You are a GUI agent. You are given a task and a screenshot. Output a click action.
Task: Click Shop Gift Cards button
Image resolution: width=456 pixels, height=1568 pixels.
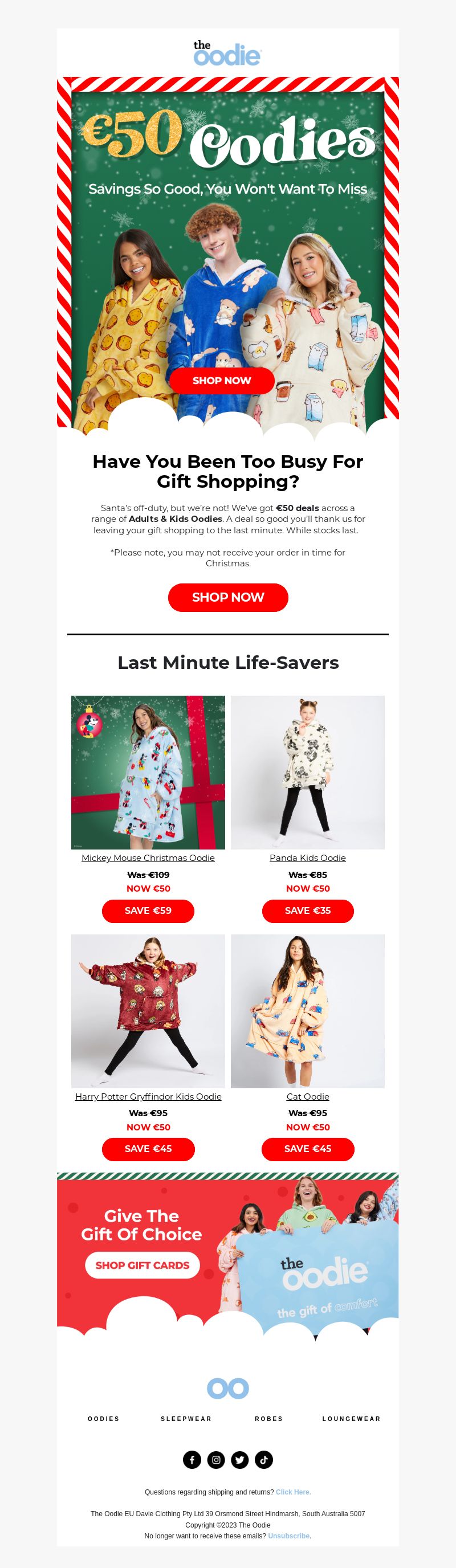coord(142,1265)
